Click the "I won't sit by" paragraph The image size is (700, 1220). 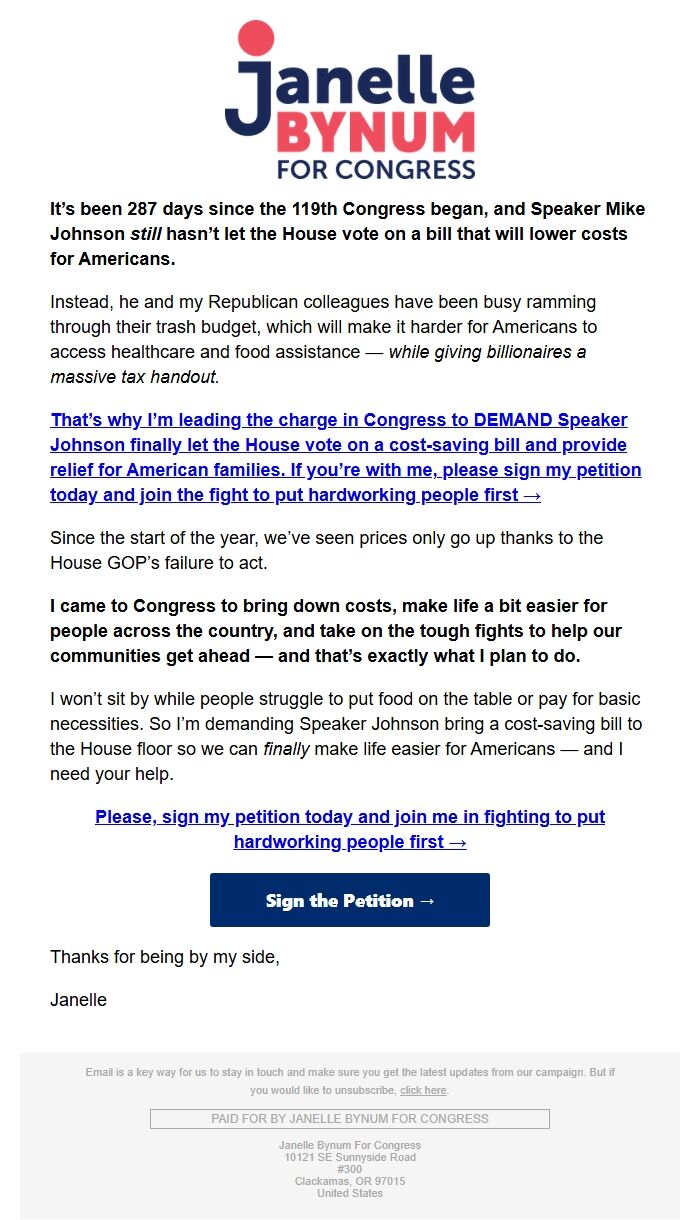[x=345, y=736]
